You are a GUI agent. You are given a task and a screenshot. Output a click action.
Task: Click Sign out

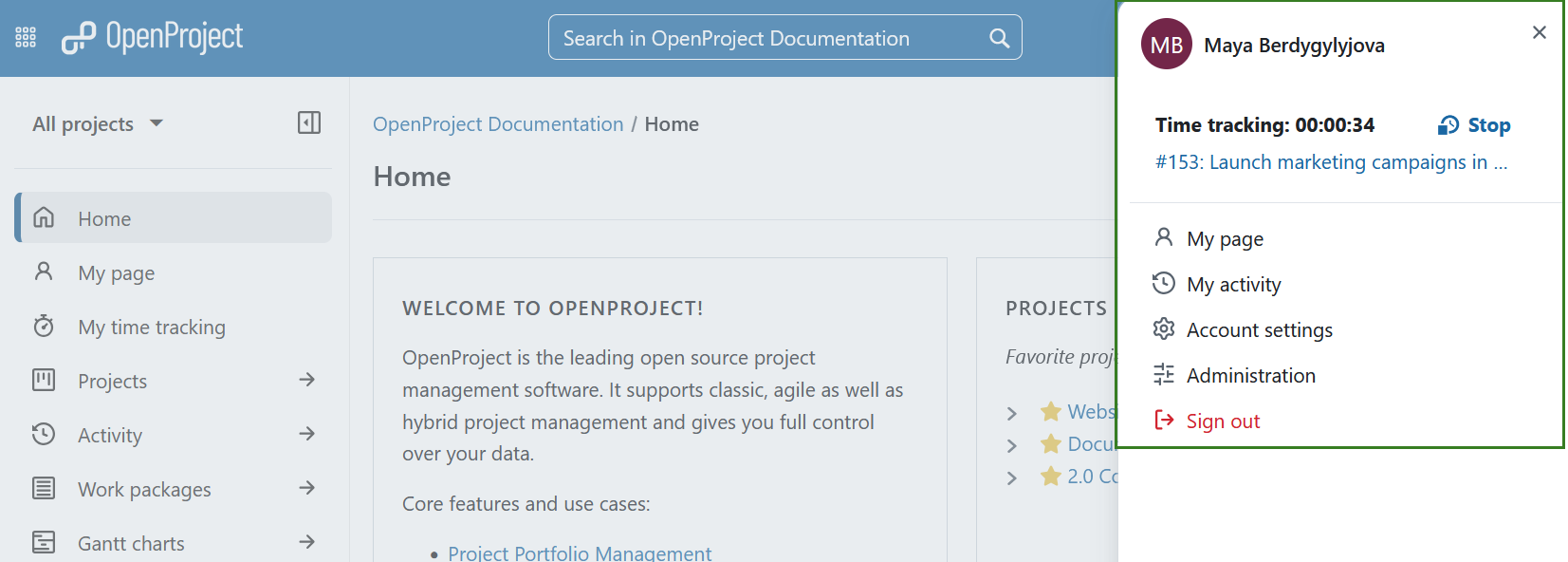coord(1223,421)
